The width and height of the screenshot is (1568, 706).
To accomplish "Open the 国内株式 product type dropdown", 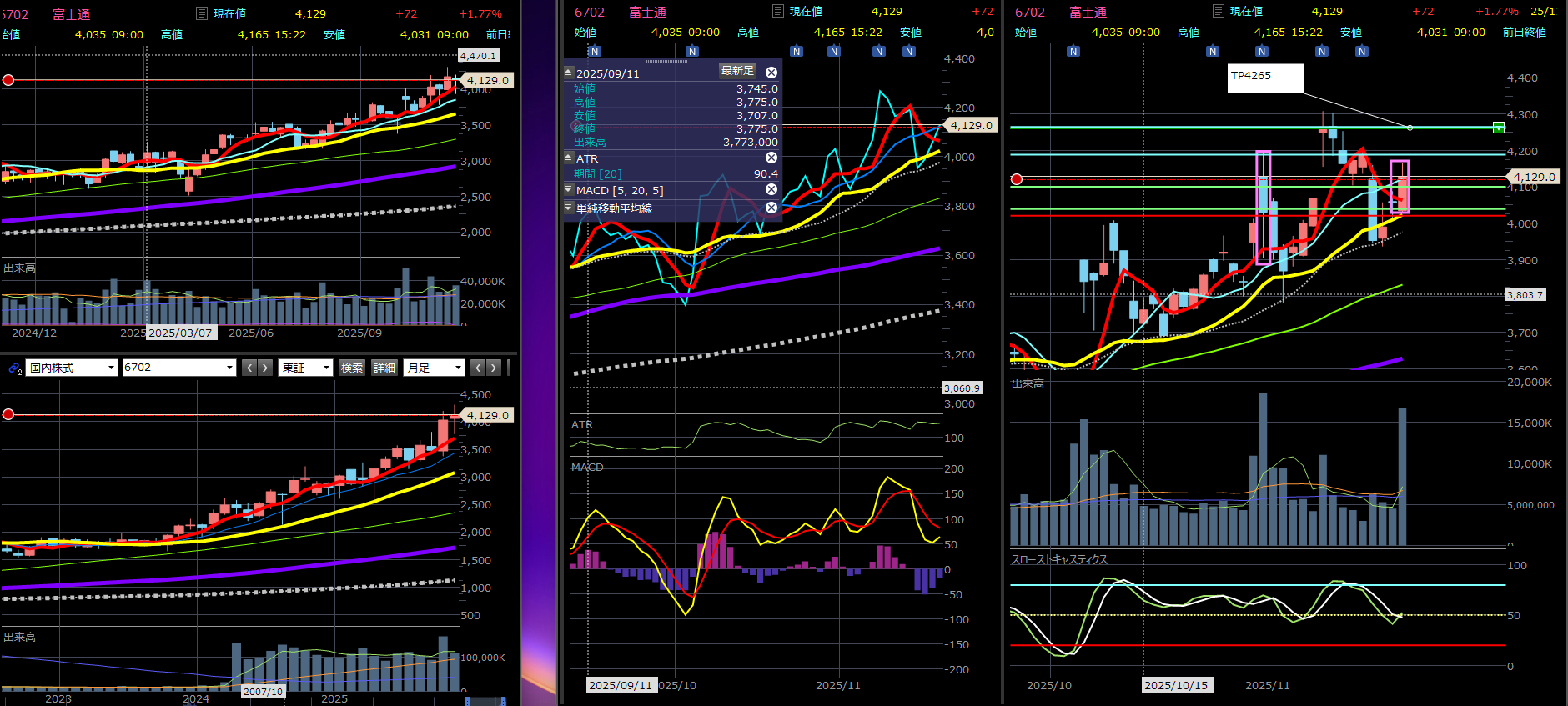I will (72, 368).
